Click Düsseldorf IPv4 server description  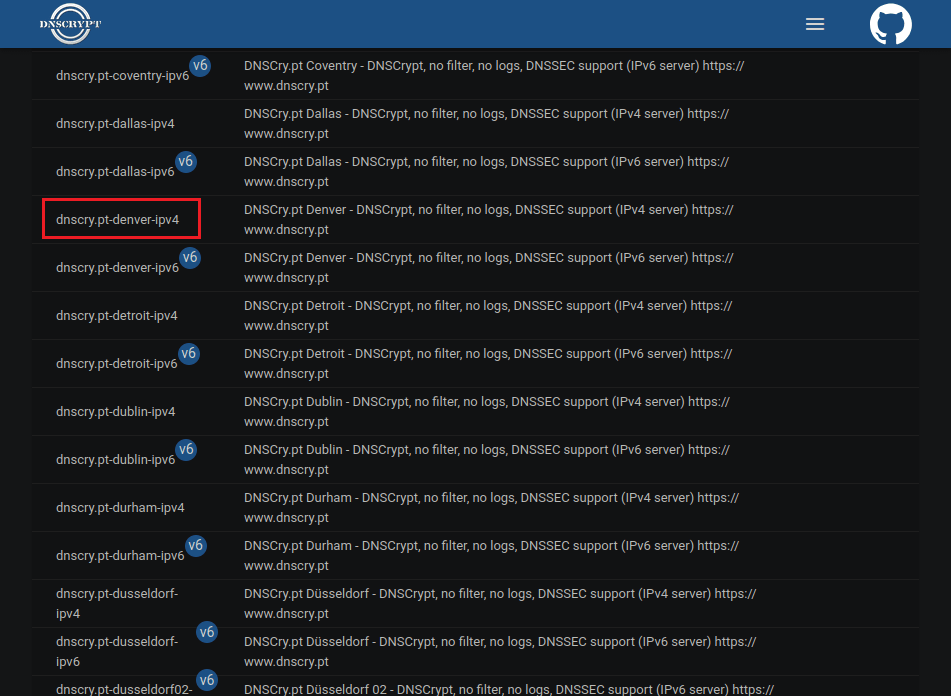point(500,603)
